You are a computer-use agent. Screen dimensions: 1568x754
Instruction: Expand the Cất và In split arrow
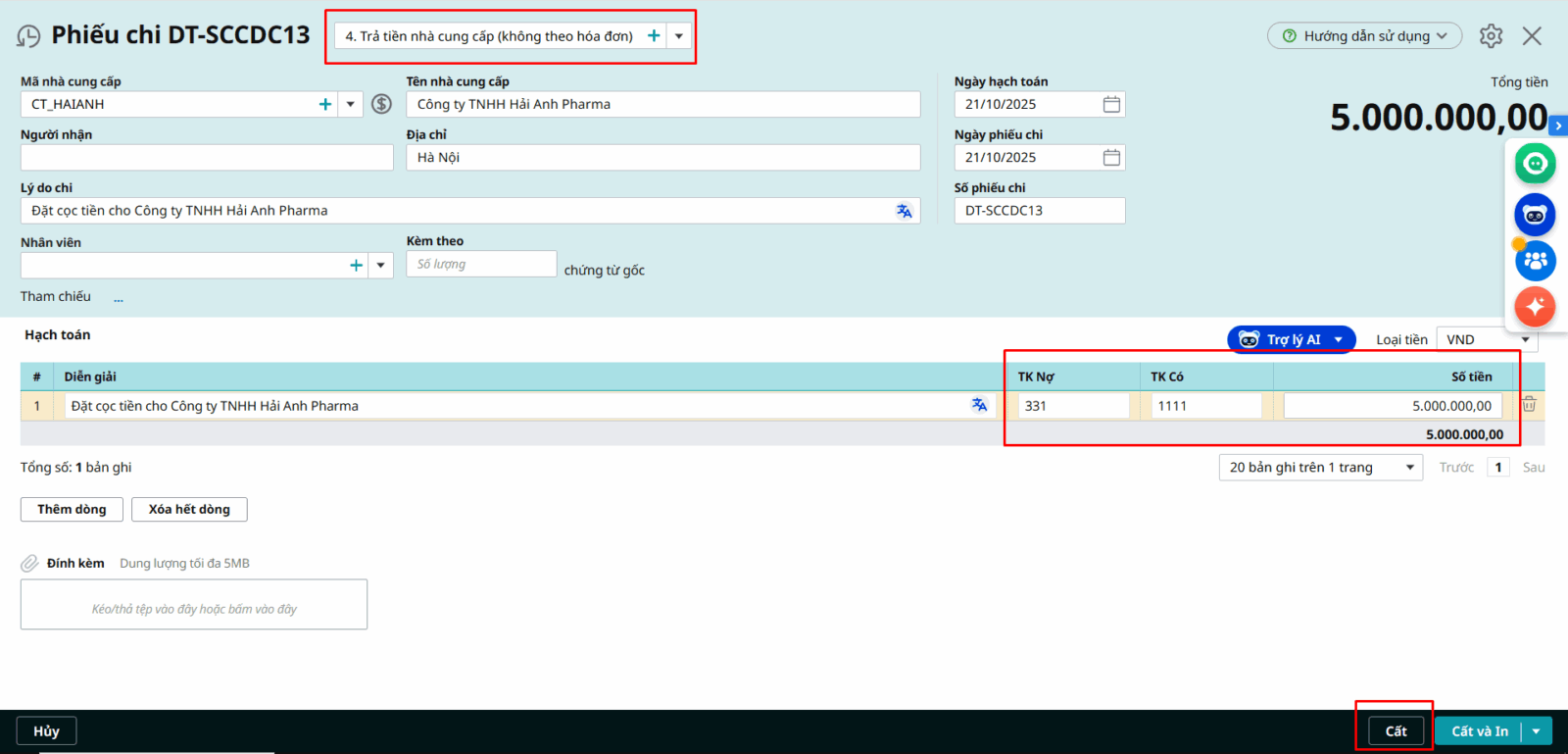click(x=1537, y=731)
